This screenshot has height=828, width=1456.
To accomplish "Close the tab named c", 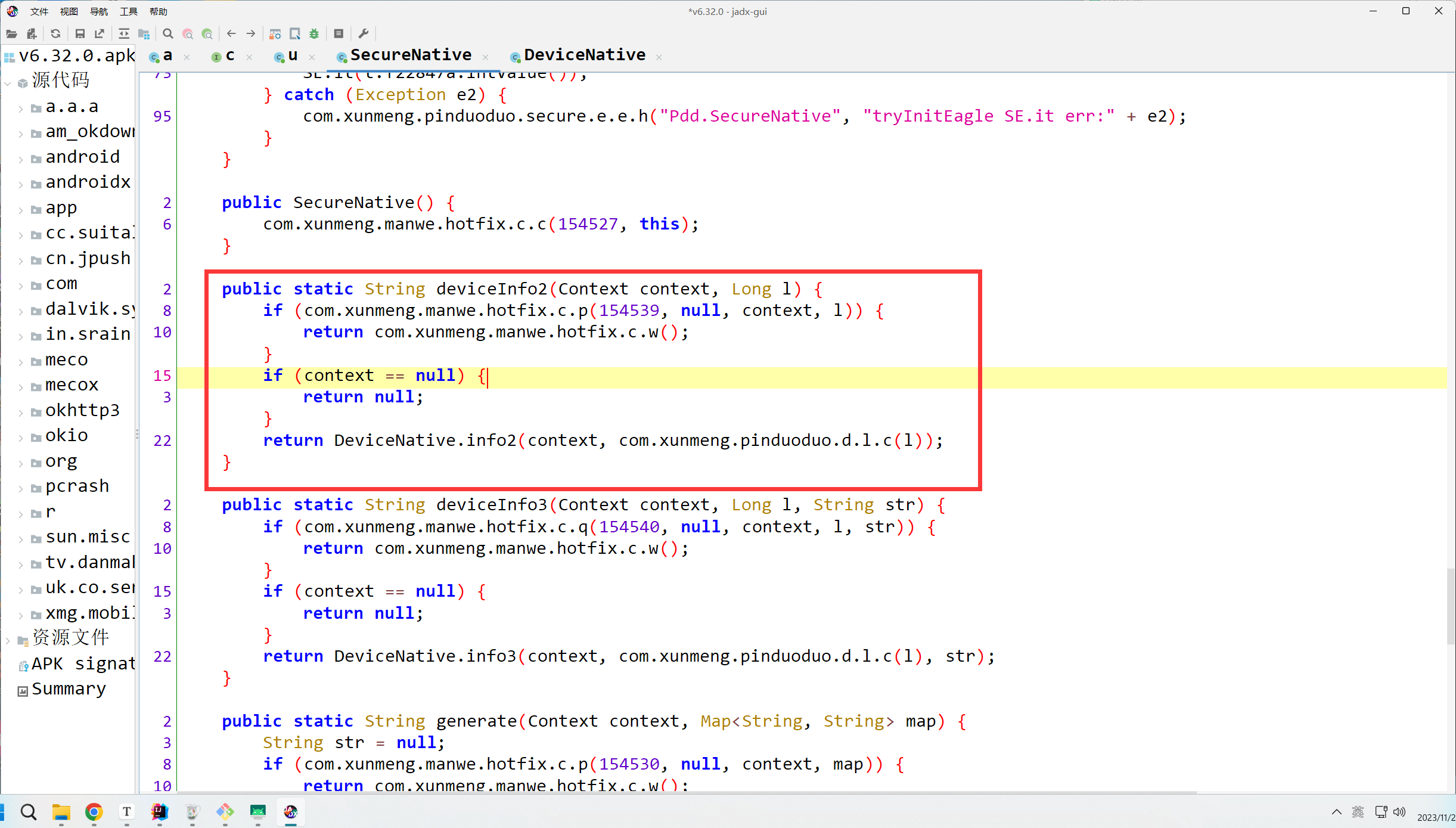I will (x=249, y=57).
